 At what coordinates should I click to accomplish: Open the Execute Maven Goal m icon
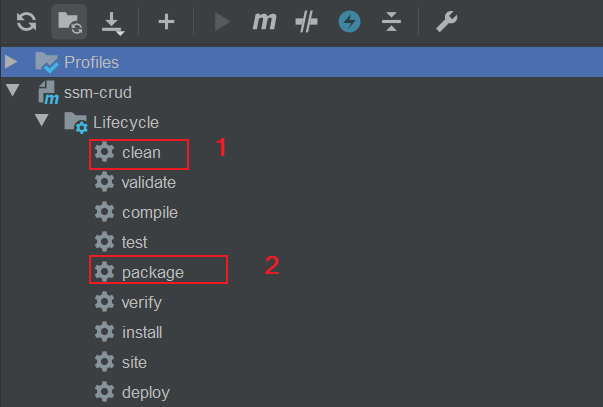coord(265,21)
